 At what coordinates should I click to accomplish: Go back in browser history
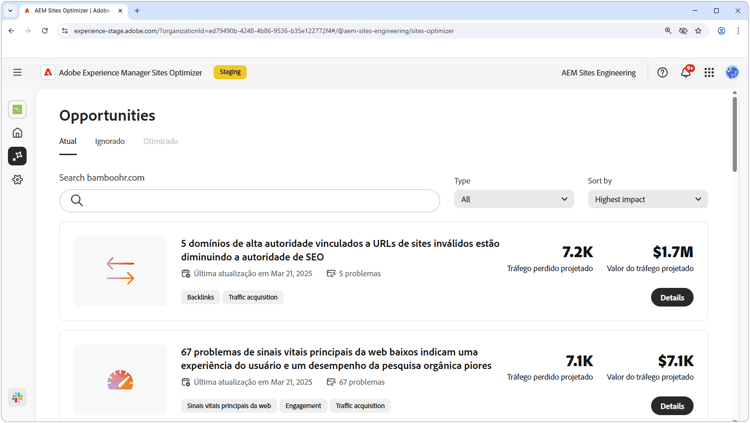tap(11, 31)
